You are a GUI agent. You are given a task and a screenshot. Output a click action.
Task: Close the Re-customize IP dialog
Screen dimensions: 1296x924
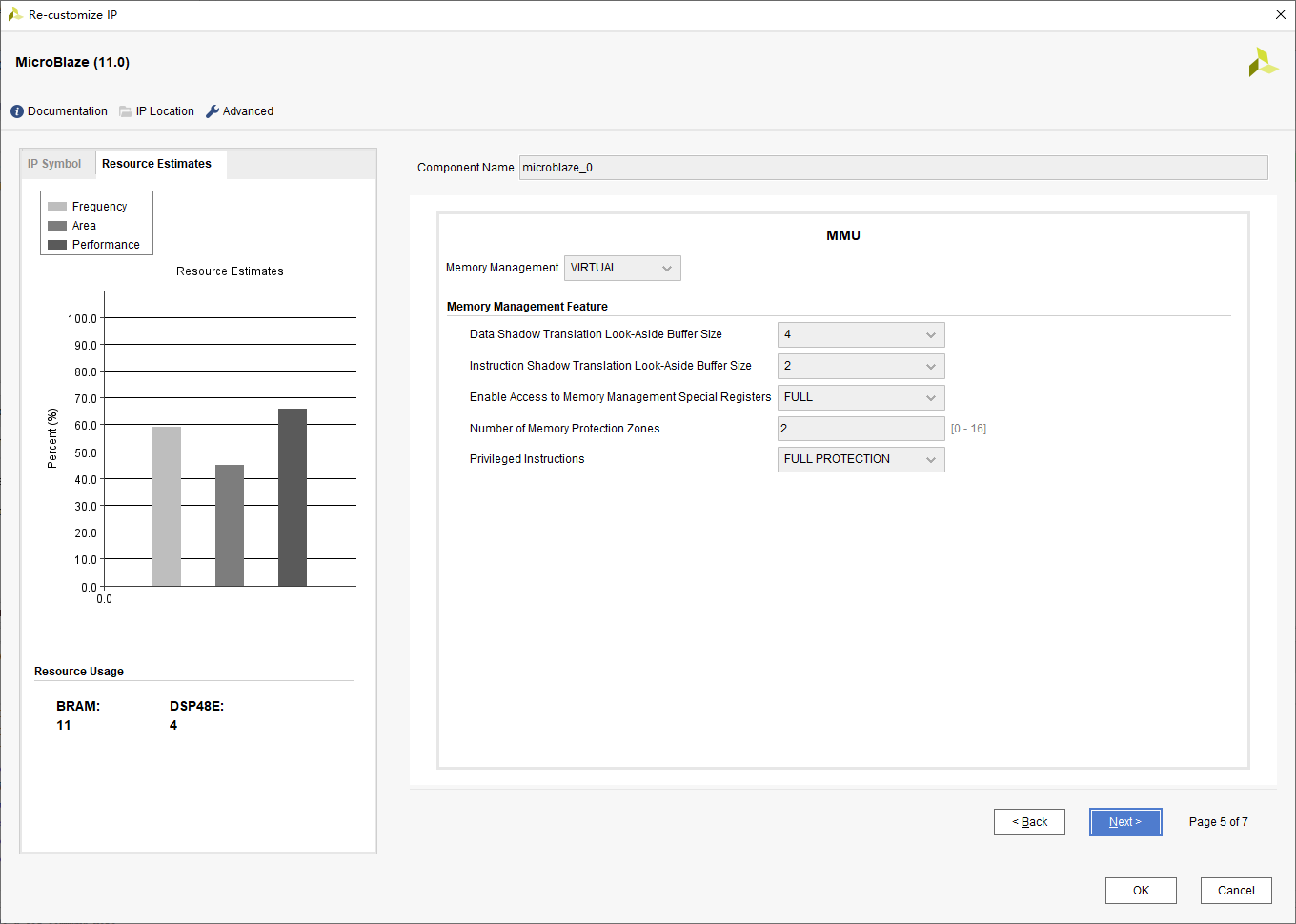click(x=1281, y=14)
